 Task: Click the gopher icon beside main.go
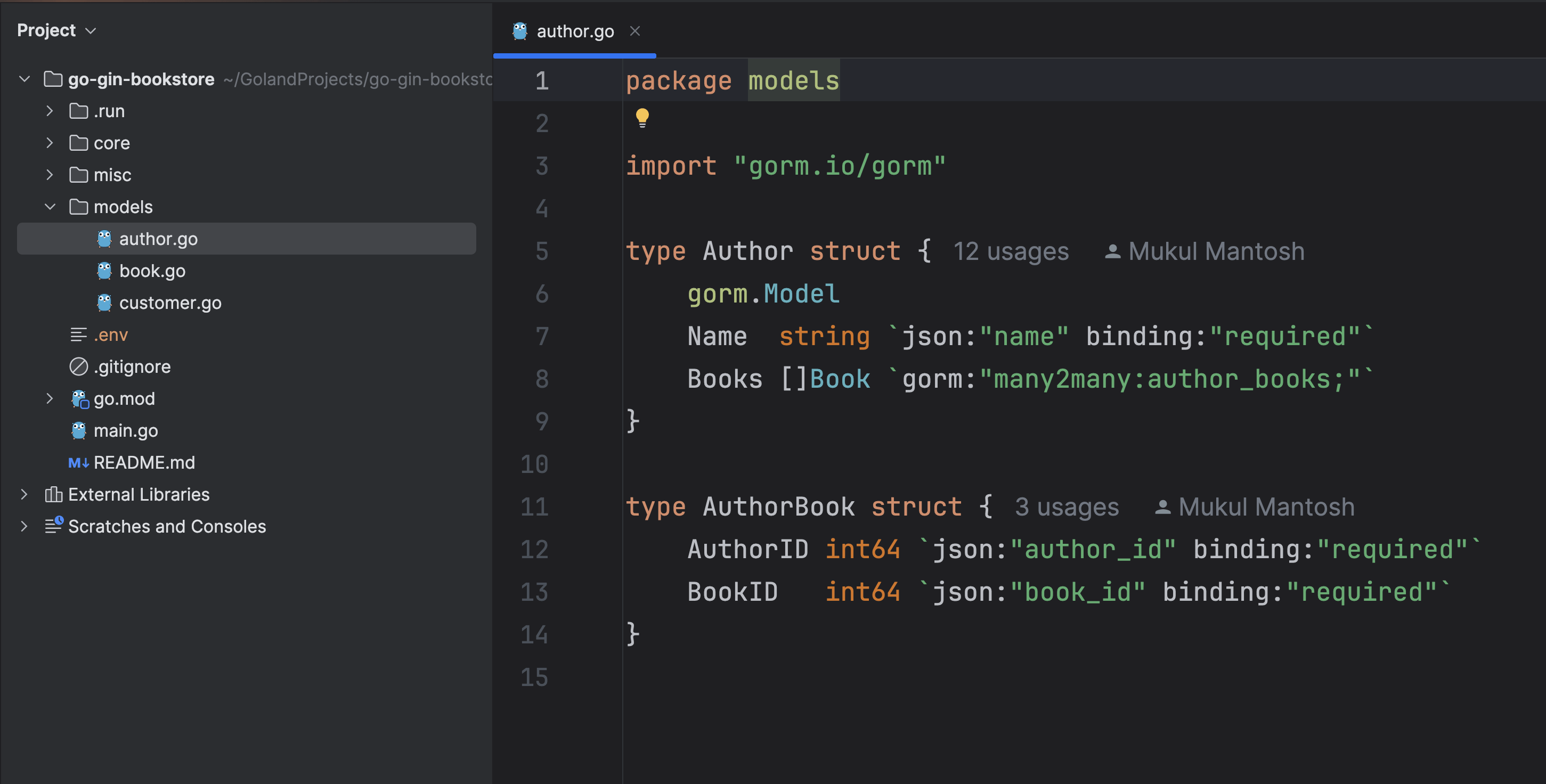click(79, 430)
